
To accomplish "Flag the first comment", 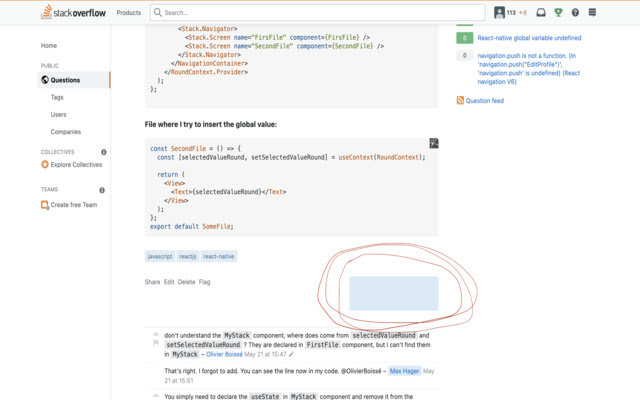I will tap(156, 343).
